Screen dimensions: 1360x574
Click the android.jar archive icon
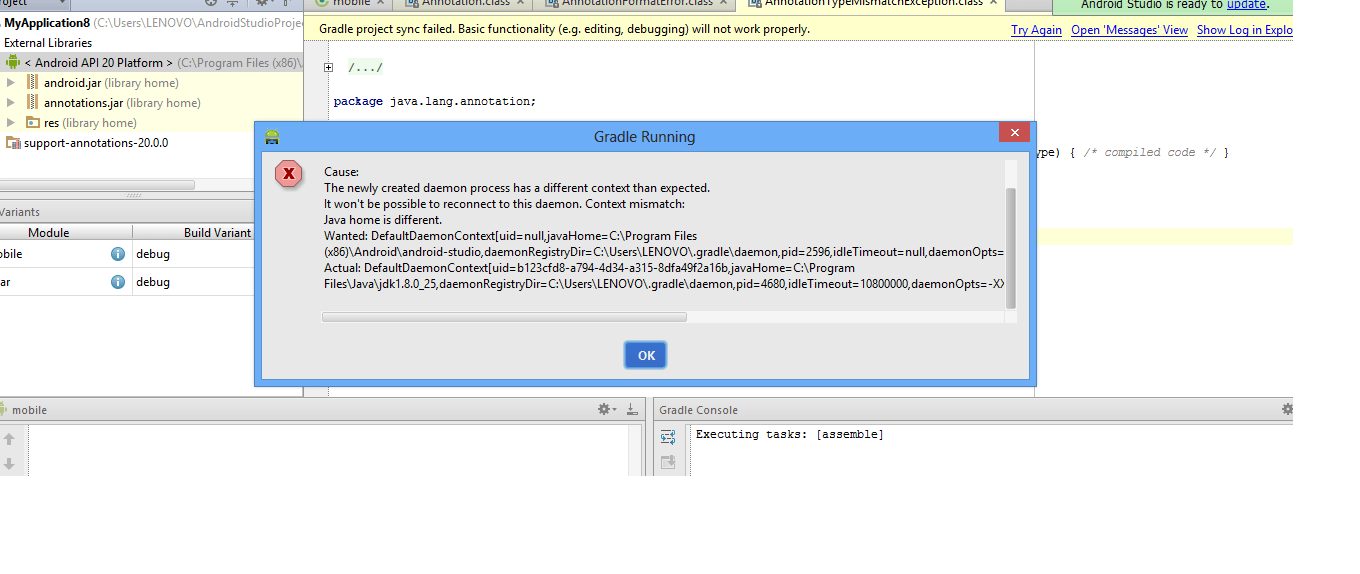tap(32, 83)
